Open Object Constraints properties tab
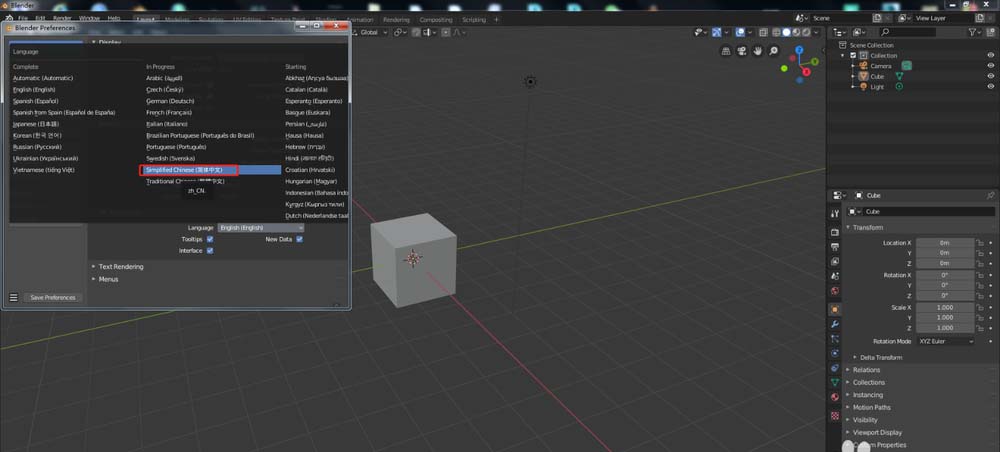 pyautogui.click(x=835, y=368)
